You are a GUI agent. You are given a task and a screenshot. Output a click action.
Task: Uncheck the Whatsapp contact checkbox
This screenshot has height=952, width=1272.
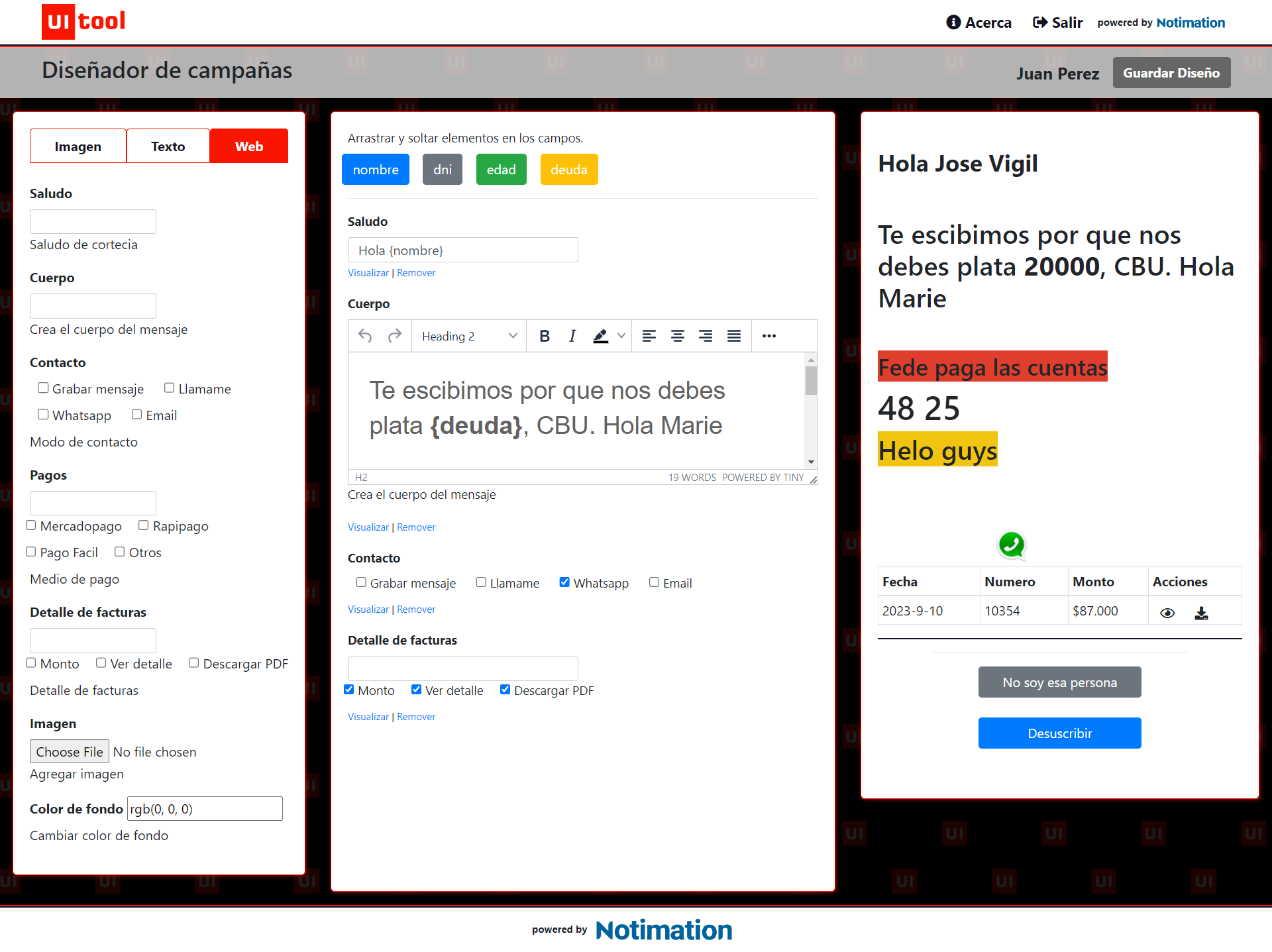point(564,582)
